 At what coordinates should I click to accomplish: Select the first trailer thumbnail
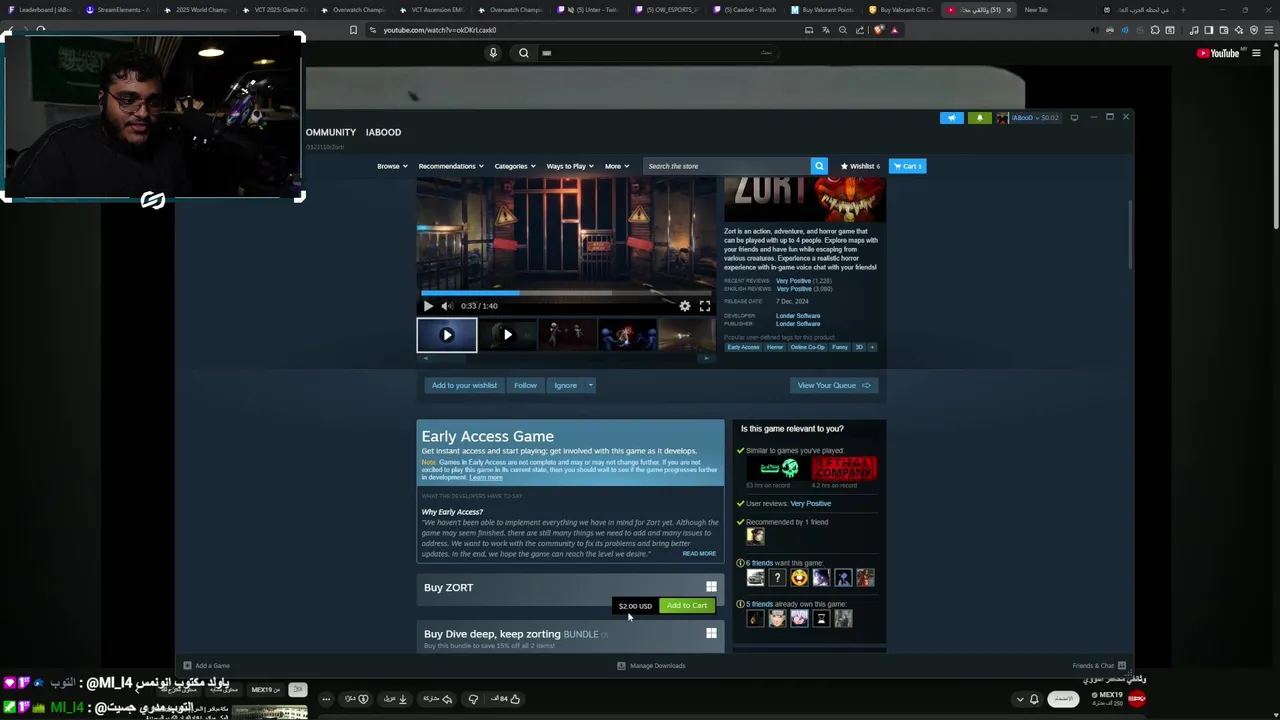point(447,335)
